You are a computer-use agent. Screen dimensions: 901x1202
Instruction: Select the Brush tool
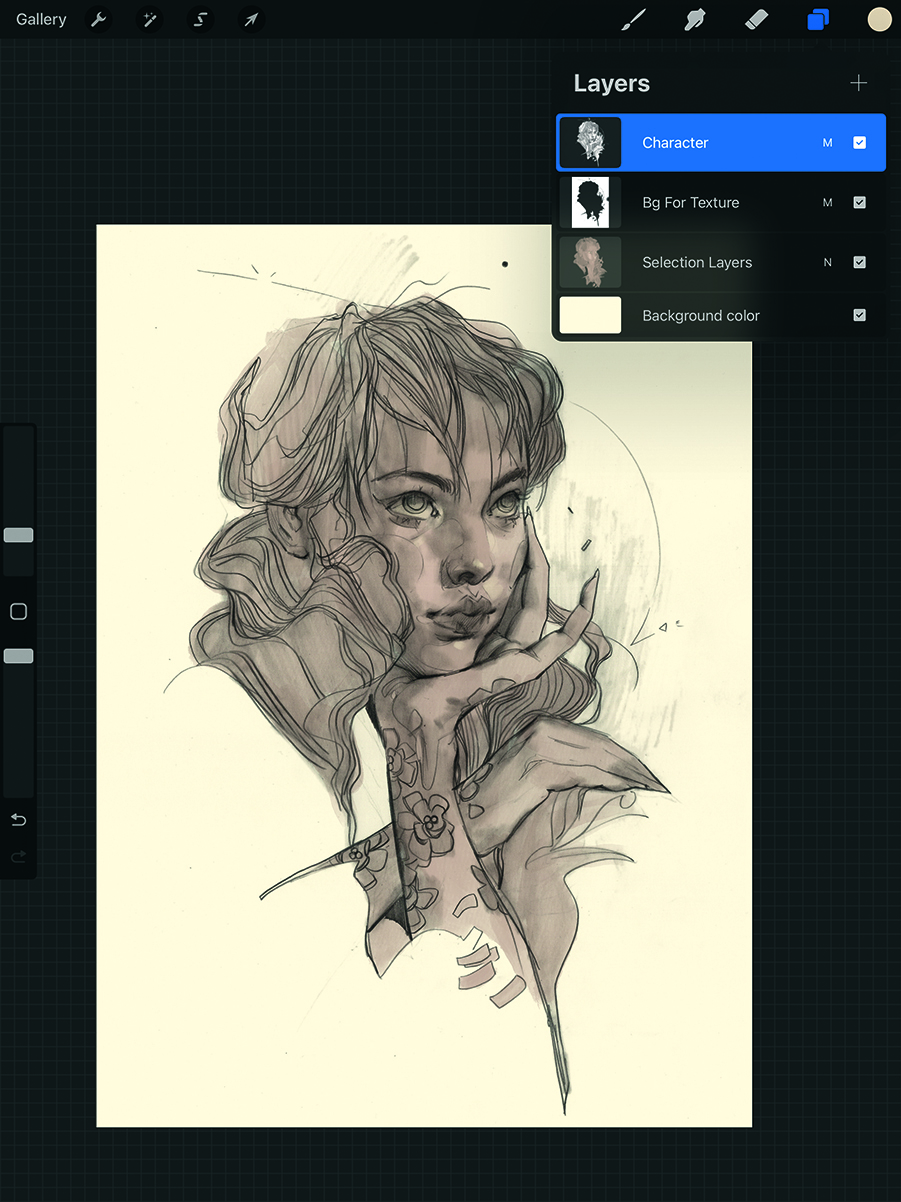634,20
